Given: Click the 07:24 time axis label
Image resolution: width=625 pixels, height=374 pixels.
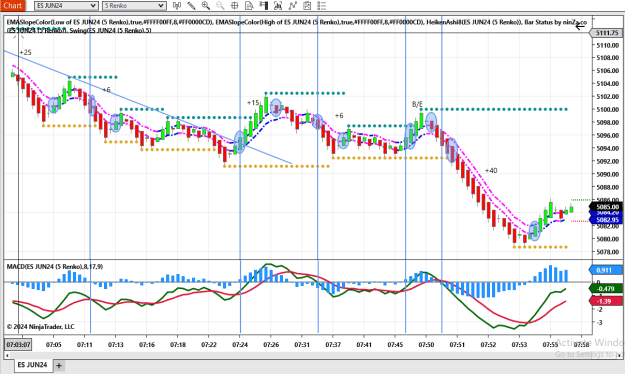Looking at the screenshot, I should pos(240,344).
